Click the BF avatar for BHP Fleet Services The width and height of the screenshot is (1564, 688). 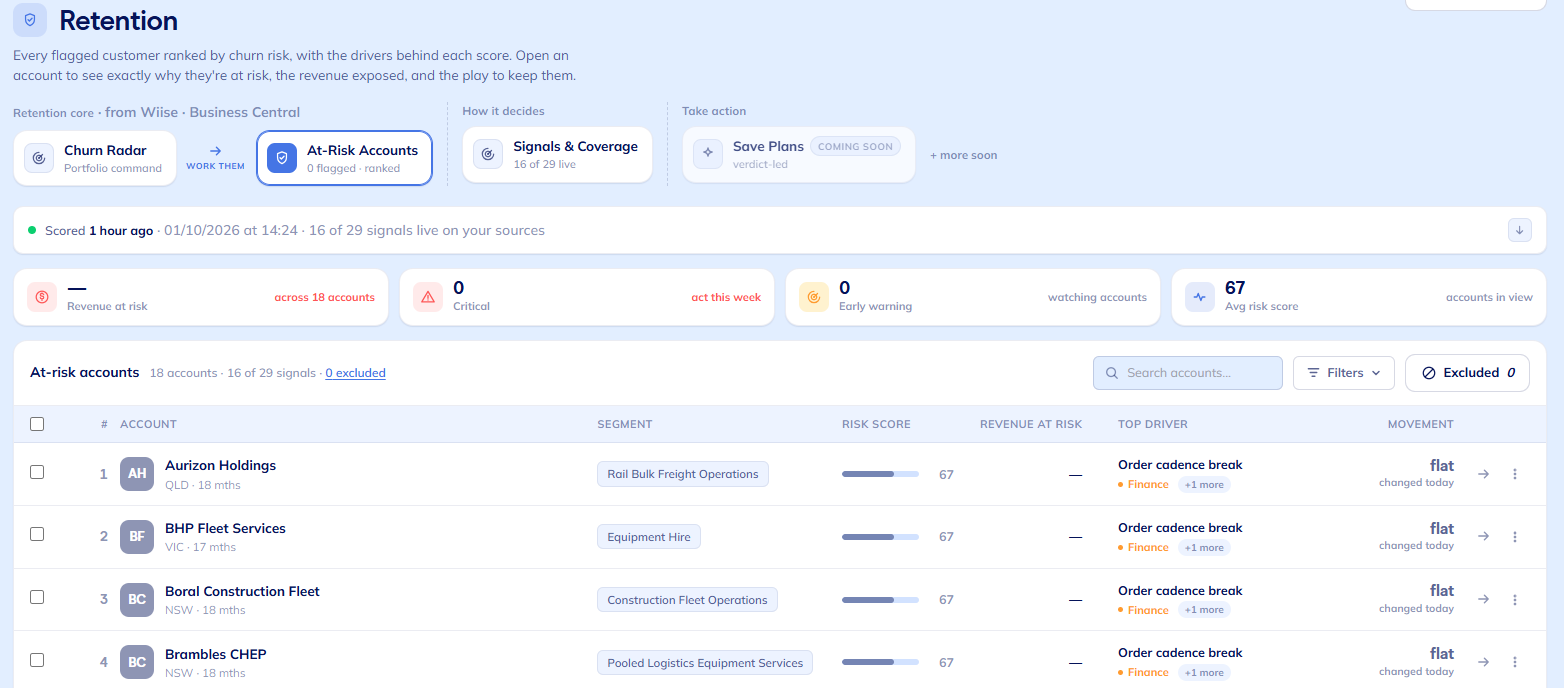[x=137, y=537]
